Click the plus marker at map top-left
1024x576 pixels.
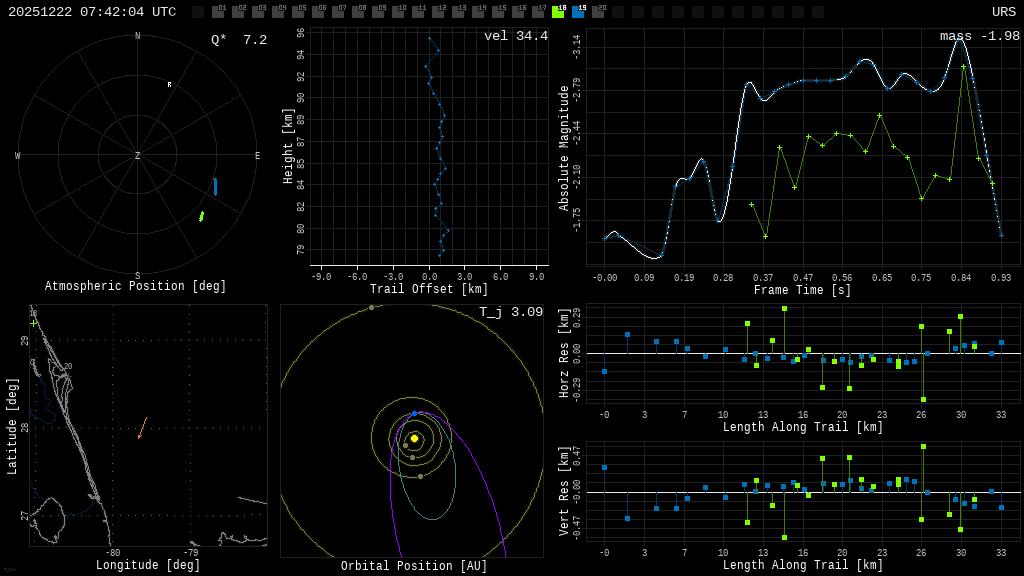(34, 323)
